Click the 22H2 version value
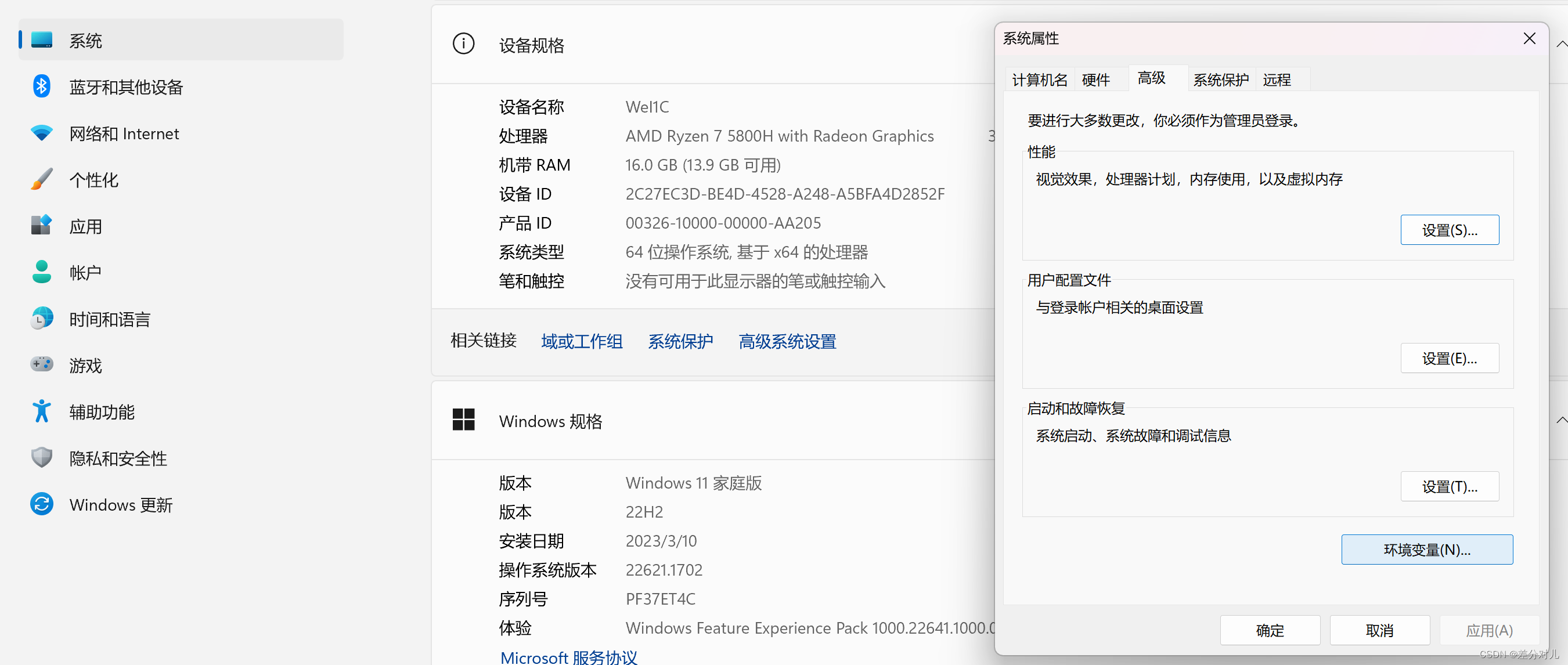This screenshot has height=665, width=1568. pyautogui.click(x=644, y=512)
